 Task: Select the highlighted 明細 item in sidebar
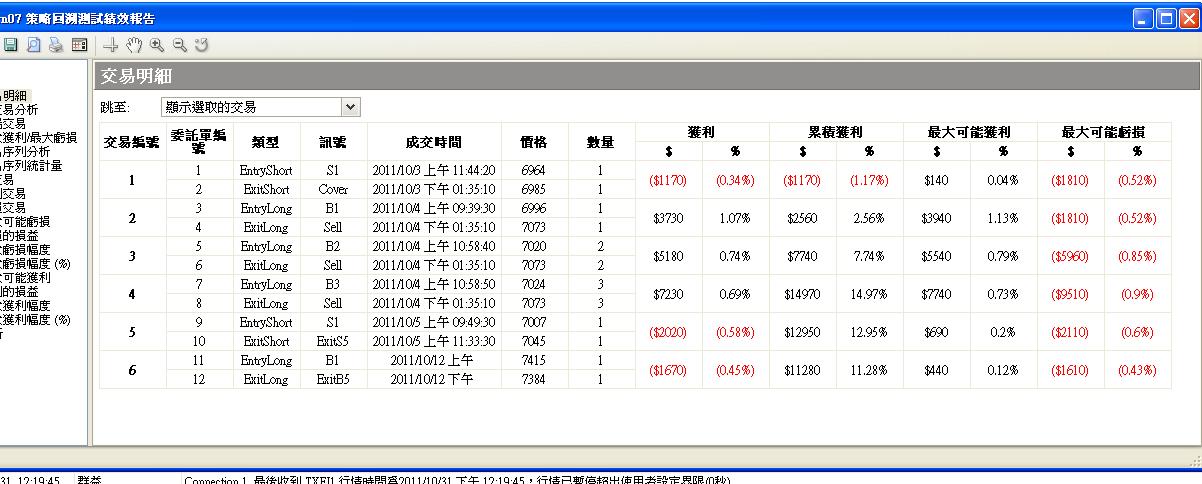pos(15,96)
